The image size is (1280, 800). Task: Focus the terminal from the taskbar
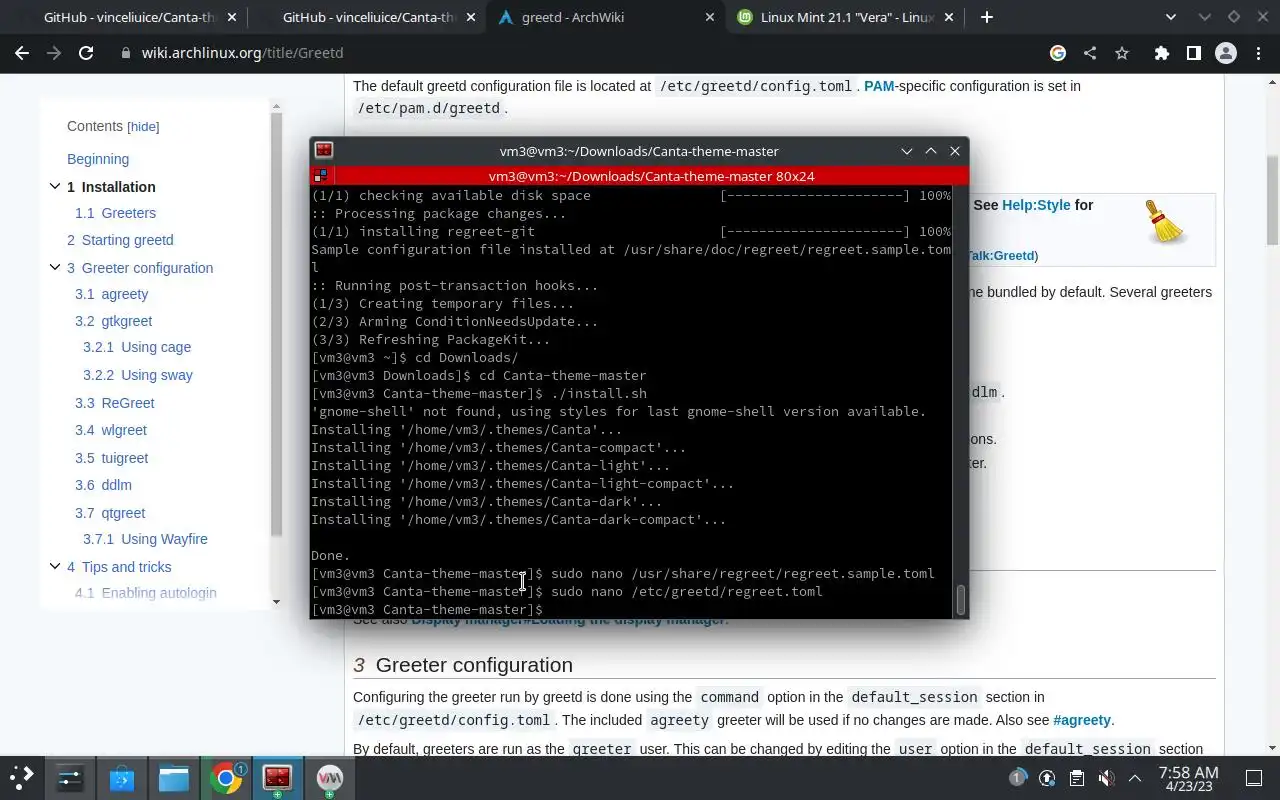277,777
